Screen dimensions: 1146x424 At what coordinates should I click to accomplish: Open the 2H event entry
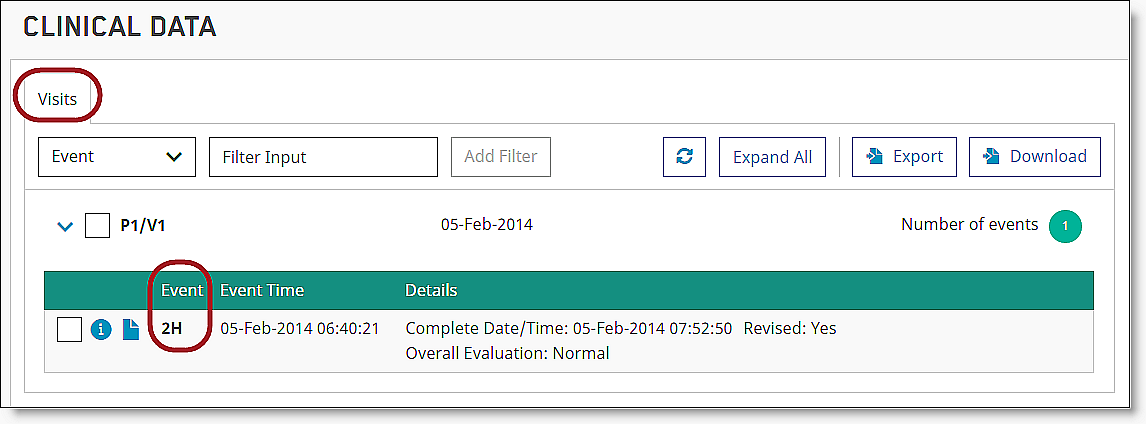coord(172,329)
